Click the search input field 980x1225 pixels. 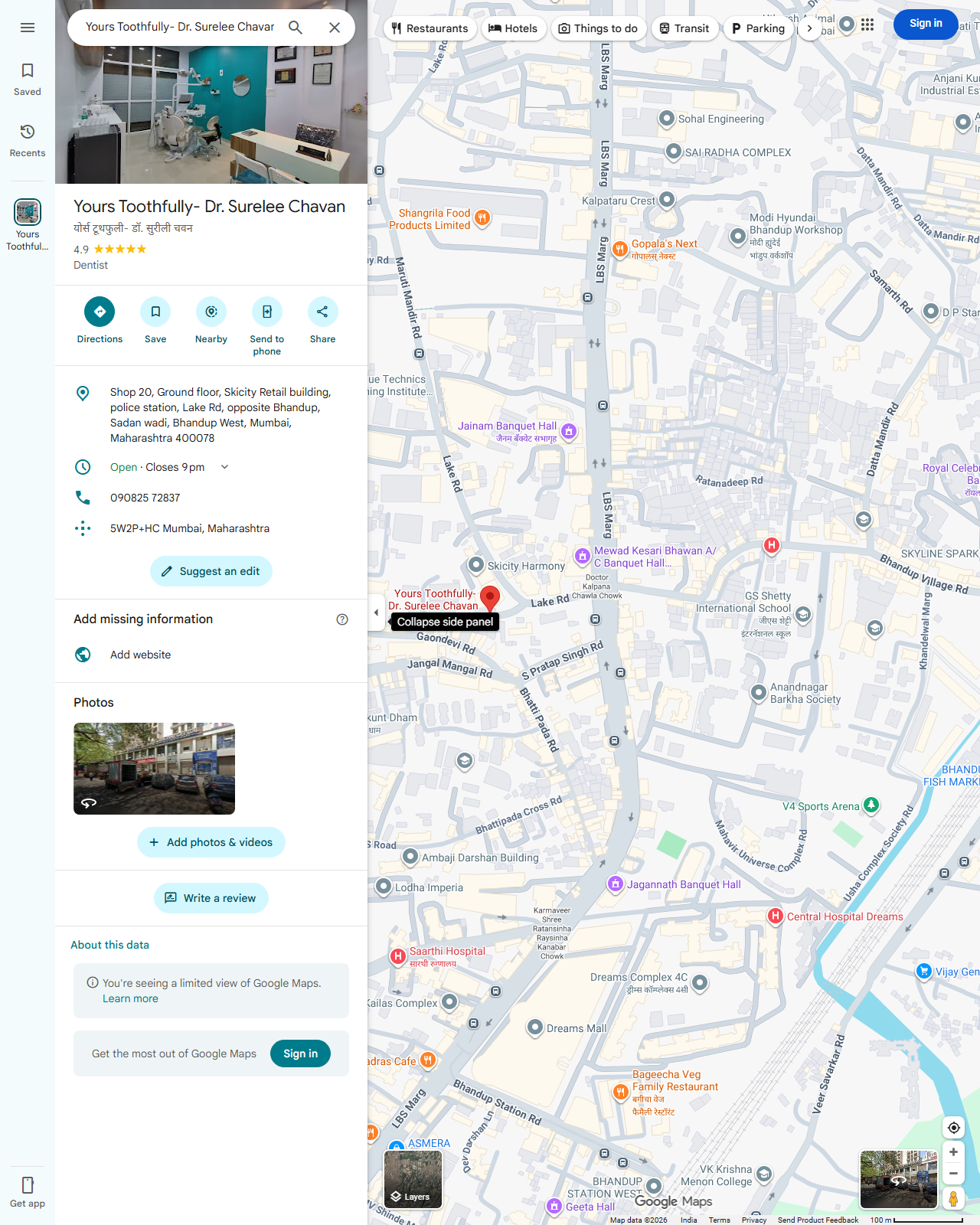point(181,28)
